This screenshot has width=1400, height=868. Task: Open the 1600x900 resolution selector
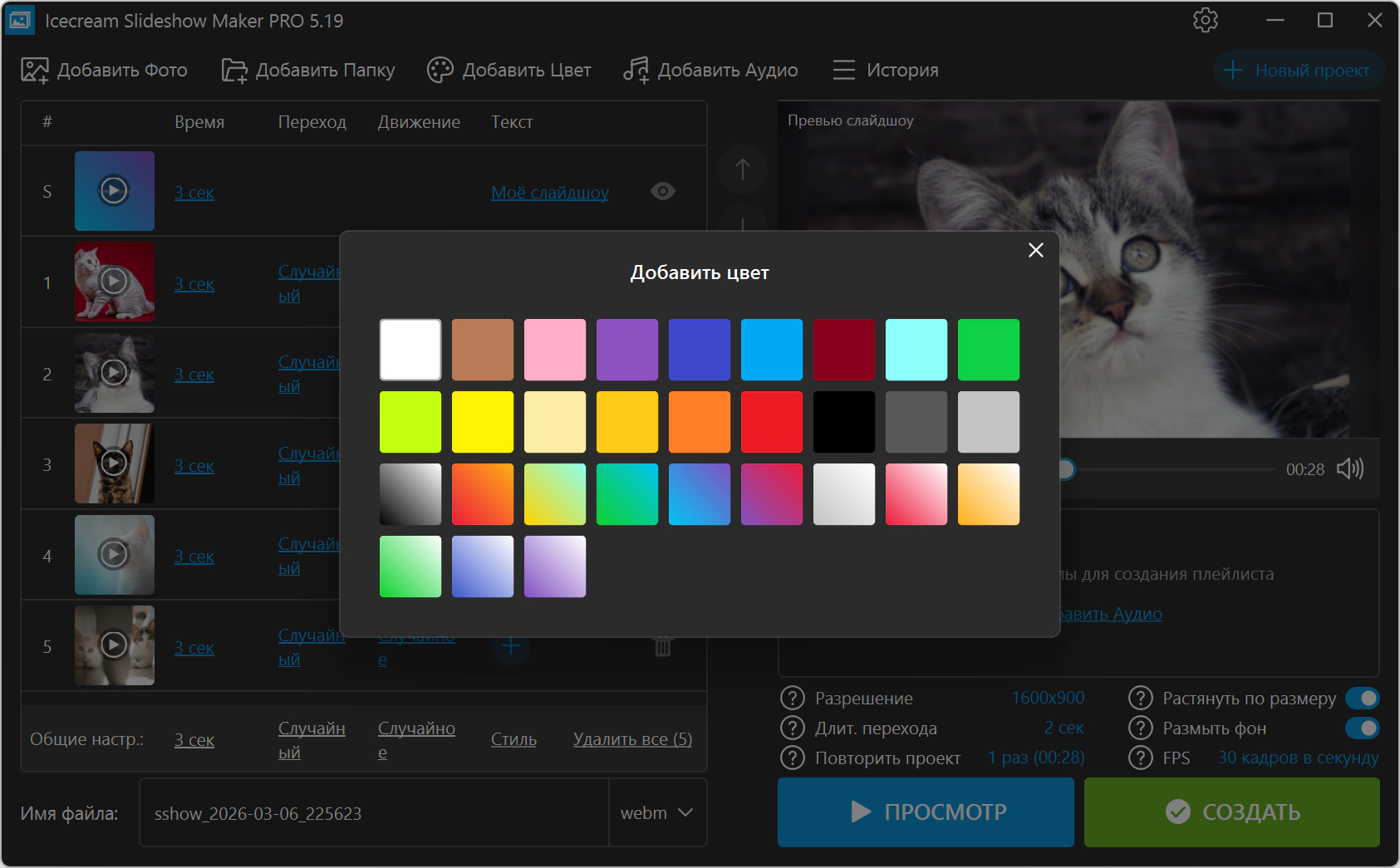click(x=1047, y=699)
